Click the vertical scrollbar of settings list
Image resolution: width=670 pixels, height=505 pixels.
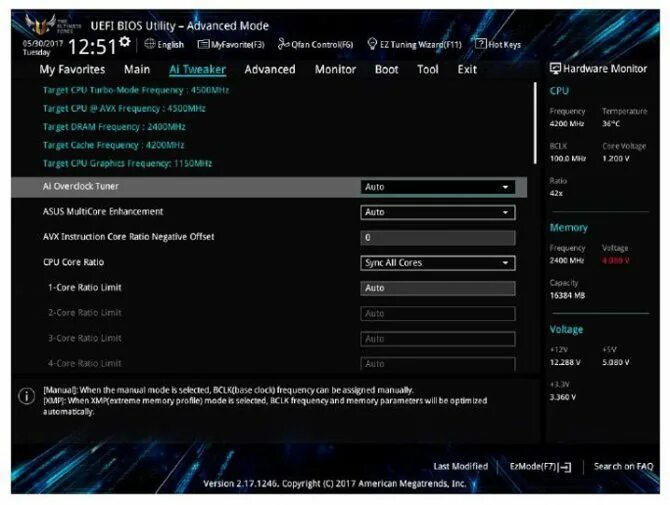point(535,123)
